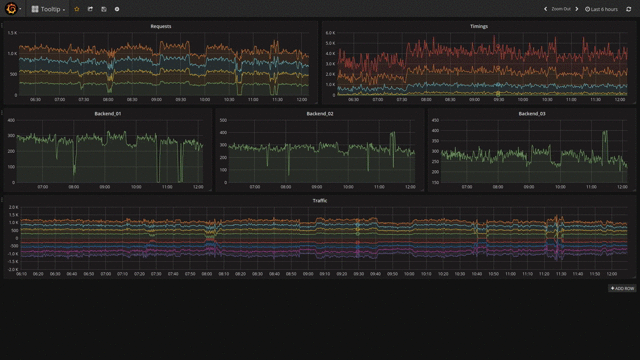The height and width of the screenshot is (360, 640).
Task: Open the Backend_01 panel title menu
Action: point(108,113)
